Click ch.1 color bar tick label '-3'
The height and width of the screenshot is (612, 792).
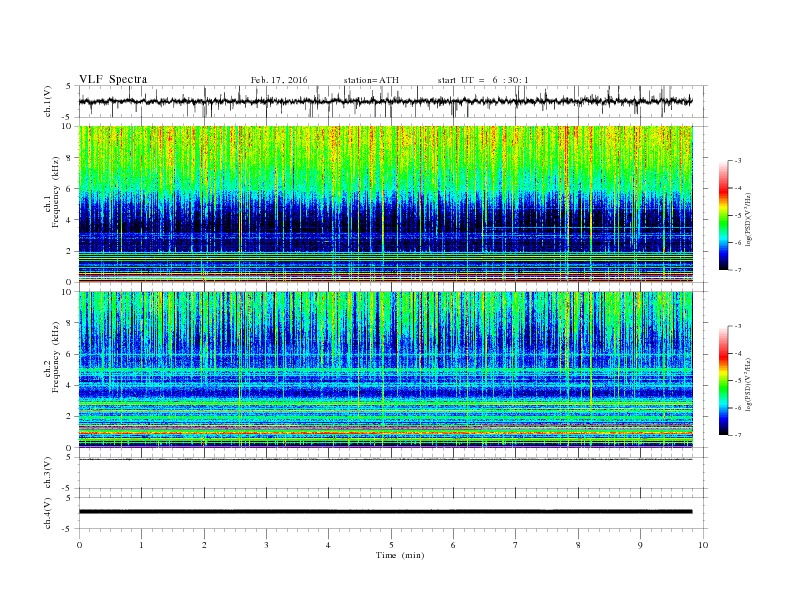[x=737, y=161]
